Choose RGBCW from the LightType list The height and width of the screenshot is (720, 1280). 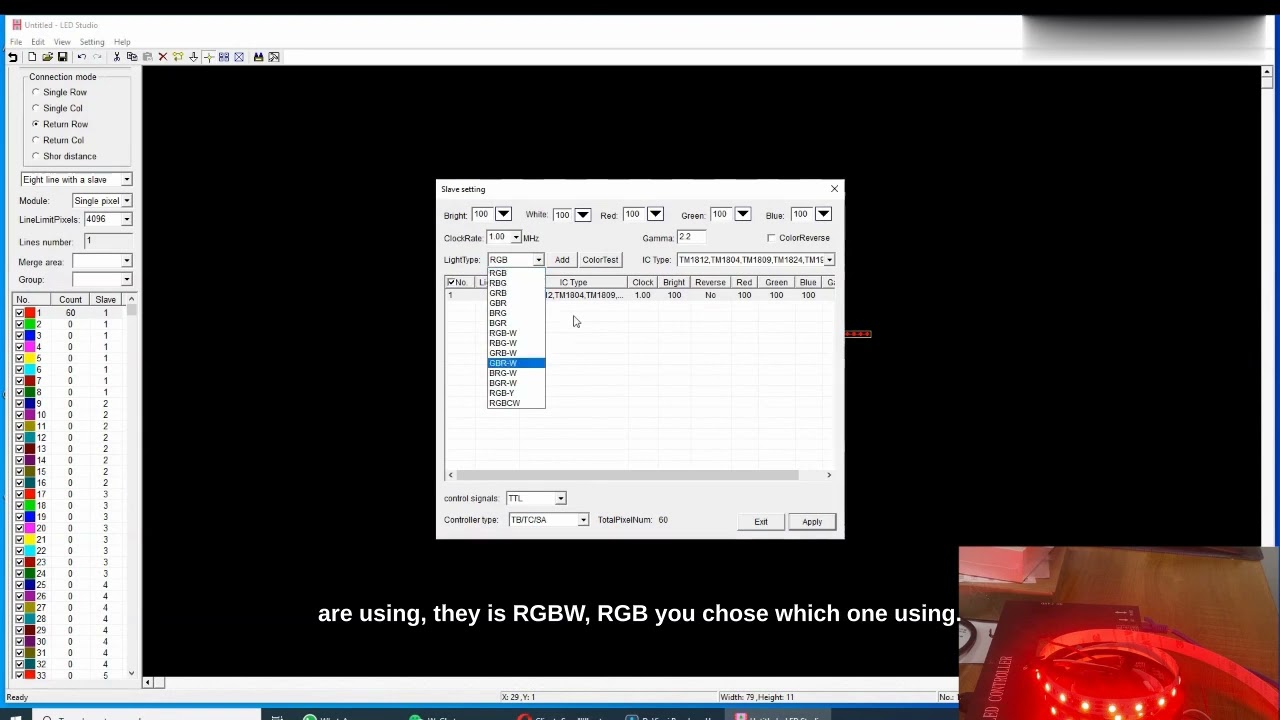tap(516, 403)
